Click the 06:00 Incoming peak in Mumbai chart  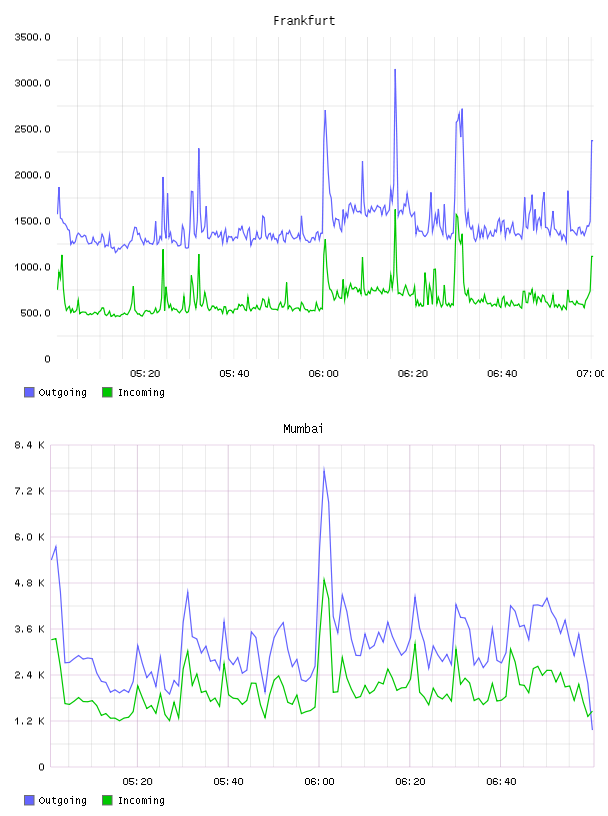tap(324, 579)
